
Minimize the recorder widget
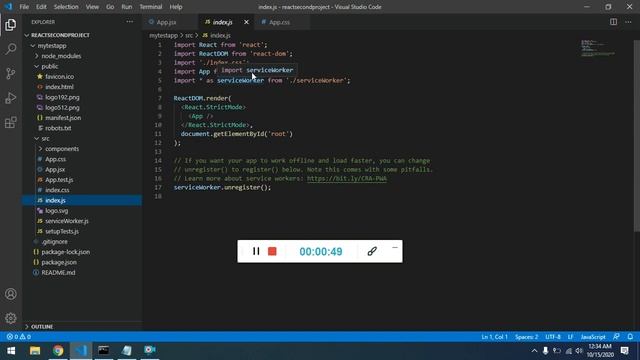pos(395,247)
